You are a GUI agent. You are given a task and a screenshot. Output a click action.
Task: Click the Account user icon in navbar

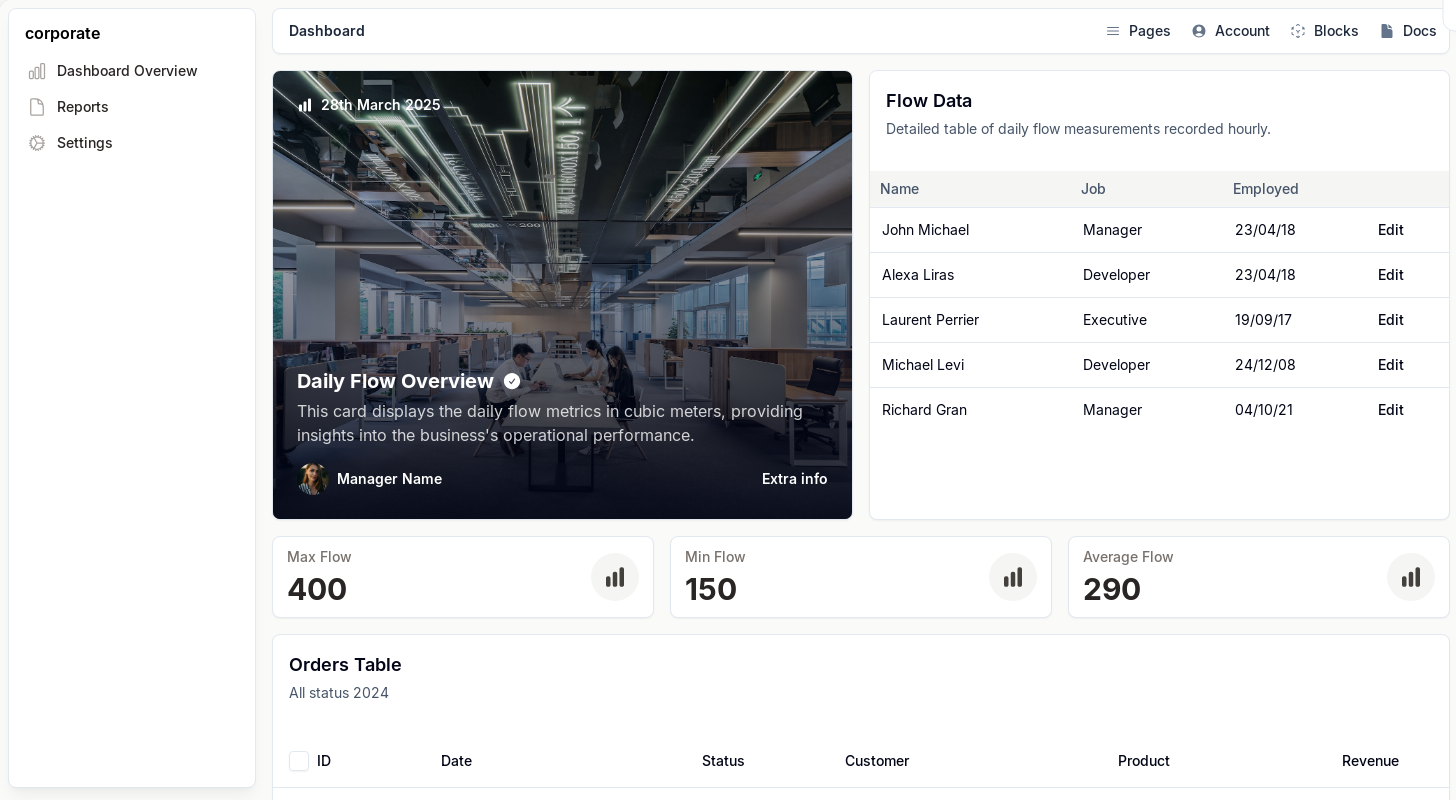1199,31
